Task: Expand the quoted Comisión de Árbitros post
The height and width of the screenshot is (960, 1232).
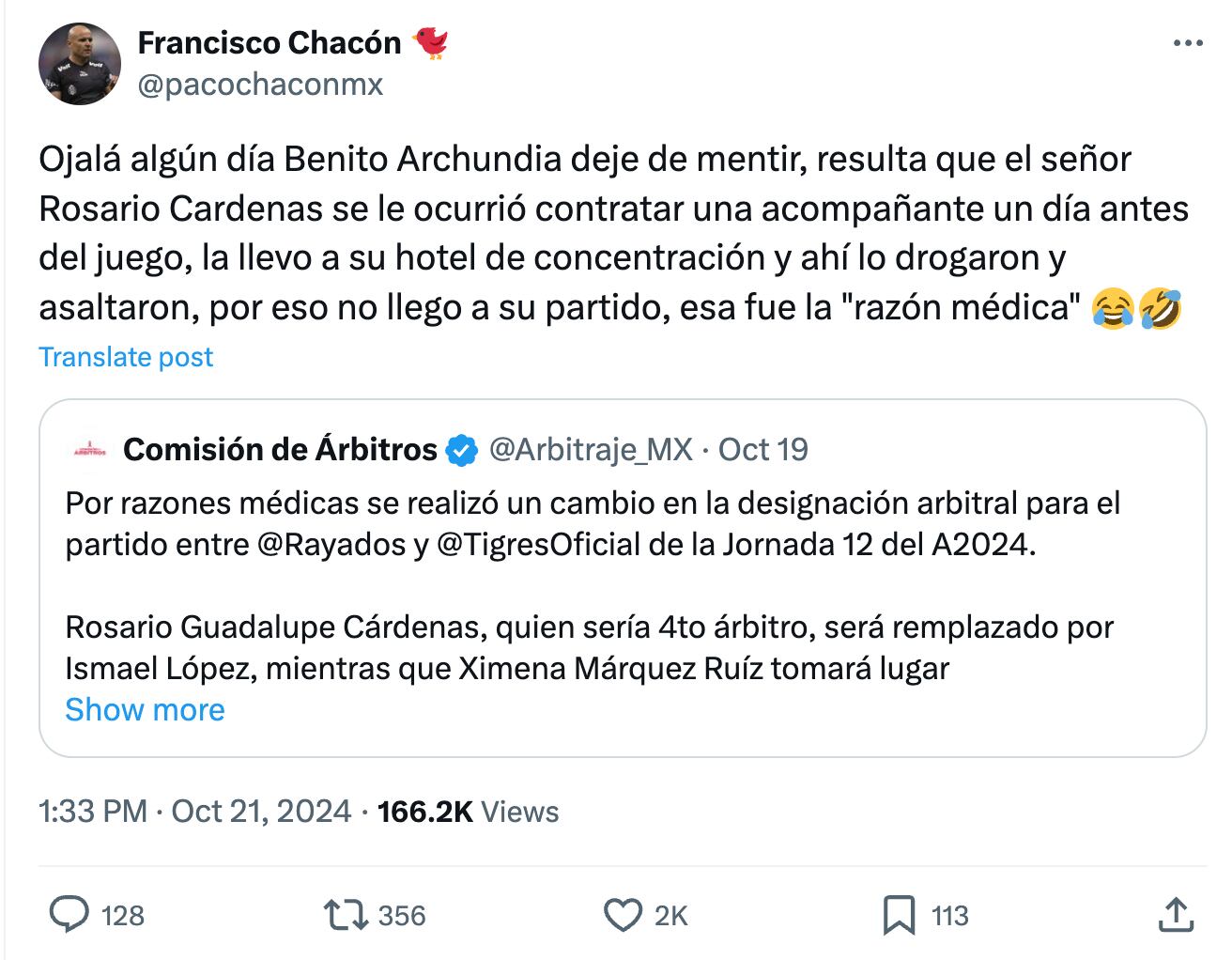Action: 144,709
